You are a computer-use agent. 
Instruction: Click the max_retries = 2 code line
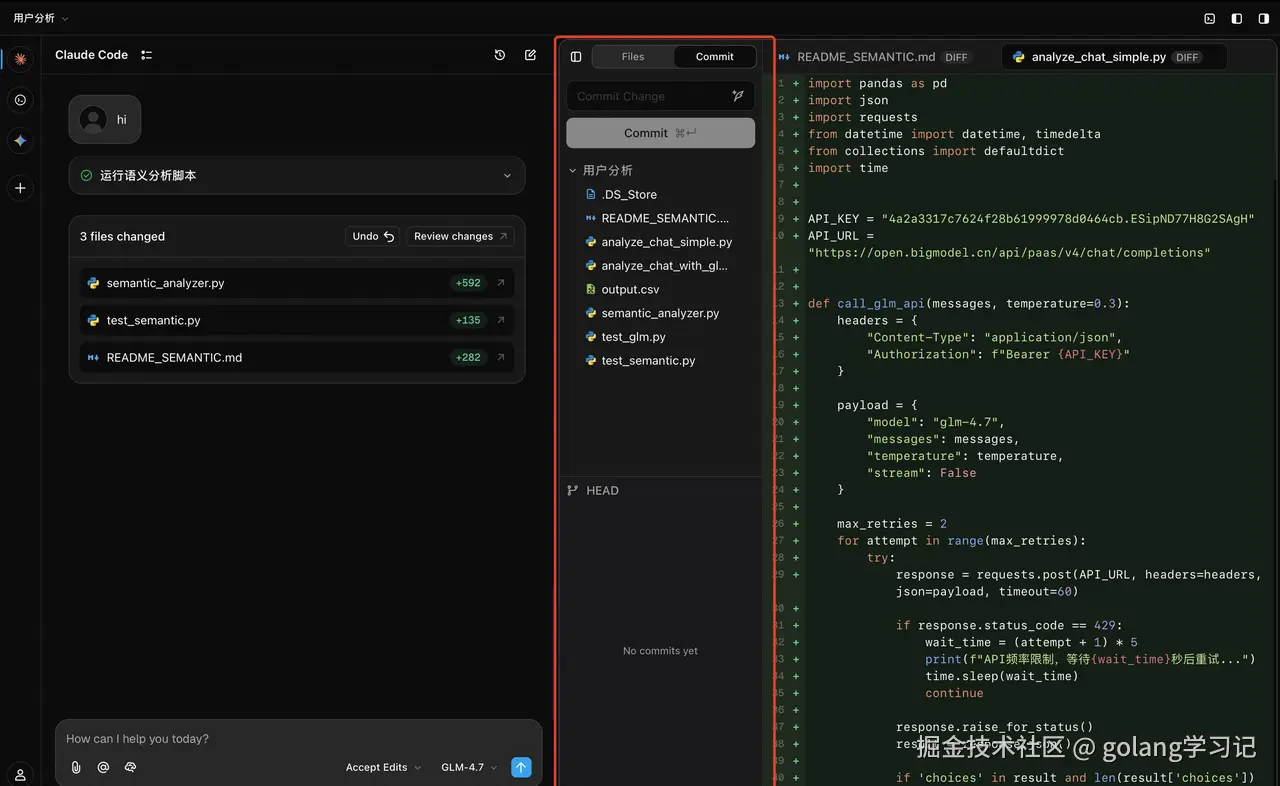[892, 524]
